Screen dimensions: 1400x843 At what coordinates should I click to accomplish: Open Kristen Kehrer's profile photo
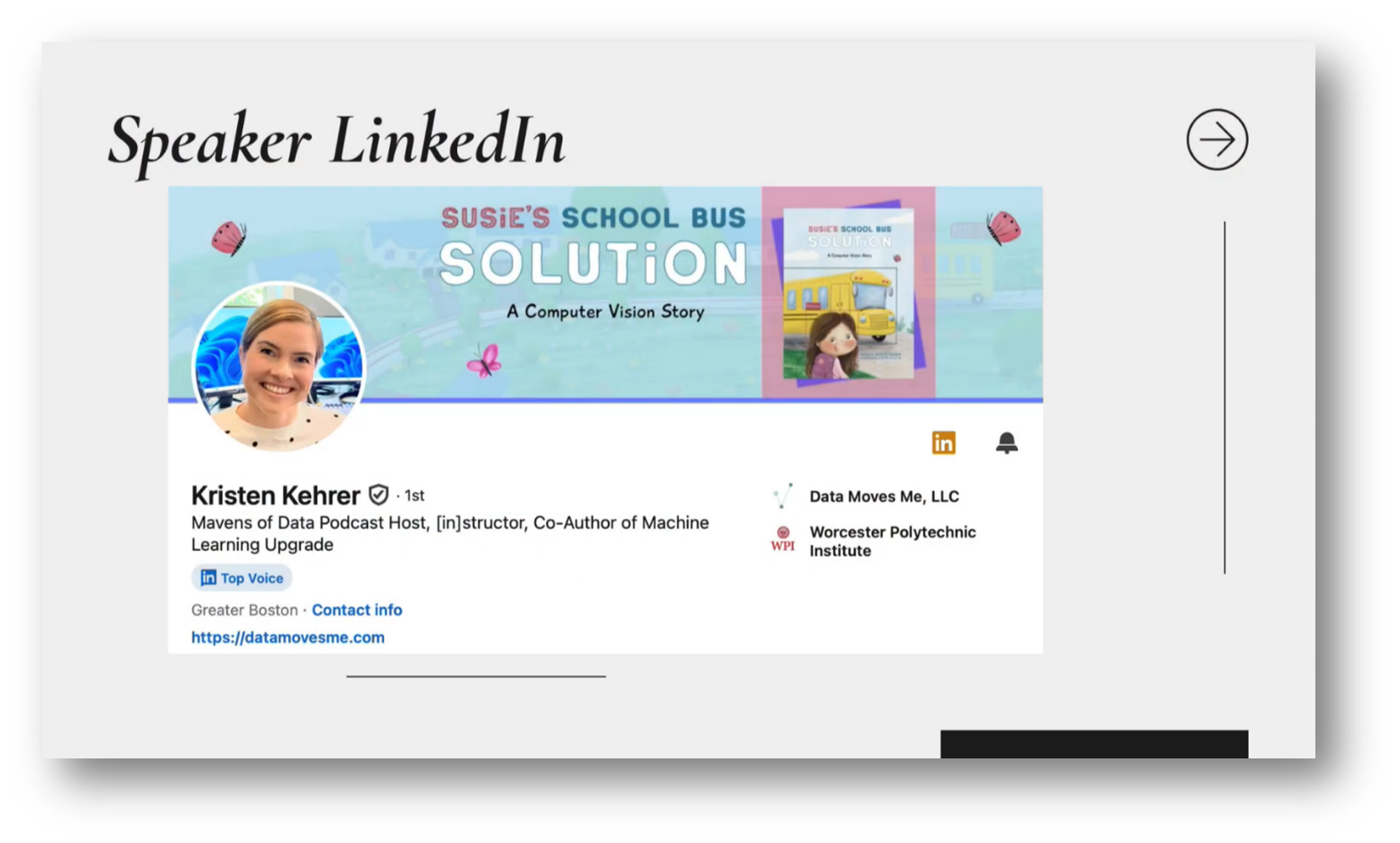279,367
